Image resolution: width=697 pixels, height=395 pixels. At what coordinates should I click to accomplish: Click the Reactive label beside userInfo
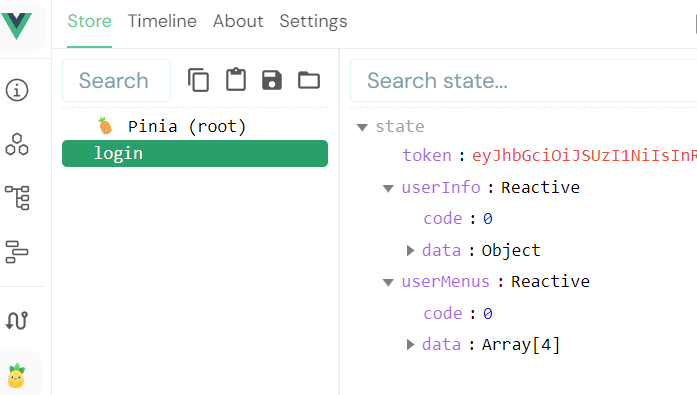click(x=541, y=188)
